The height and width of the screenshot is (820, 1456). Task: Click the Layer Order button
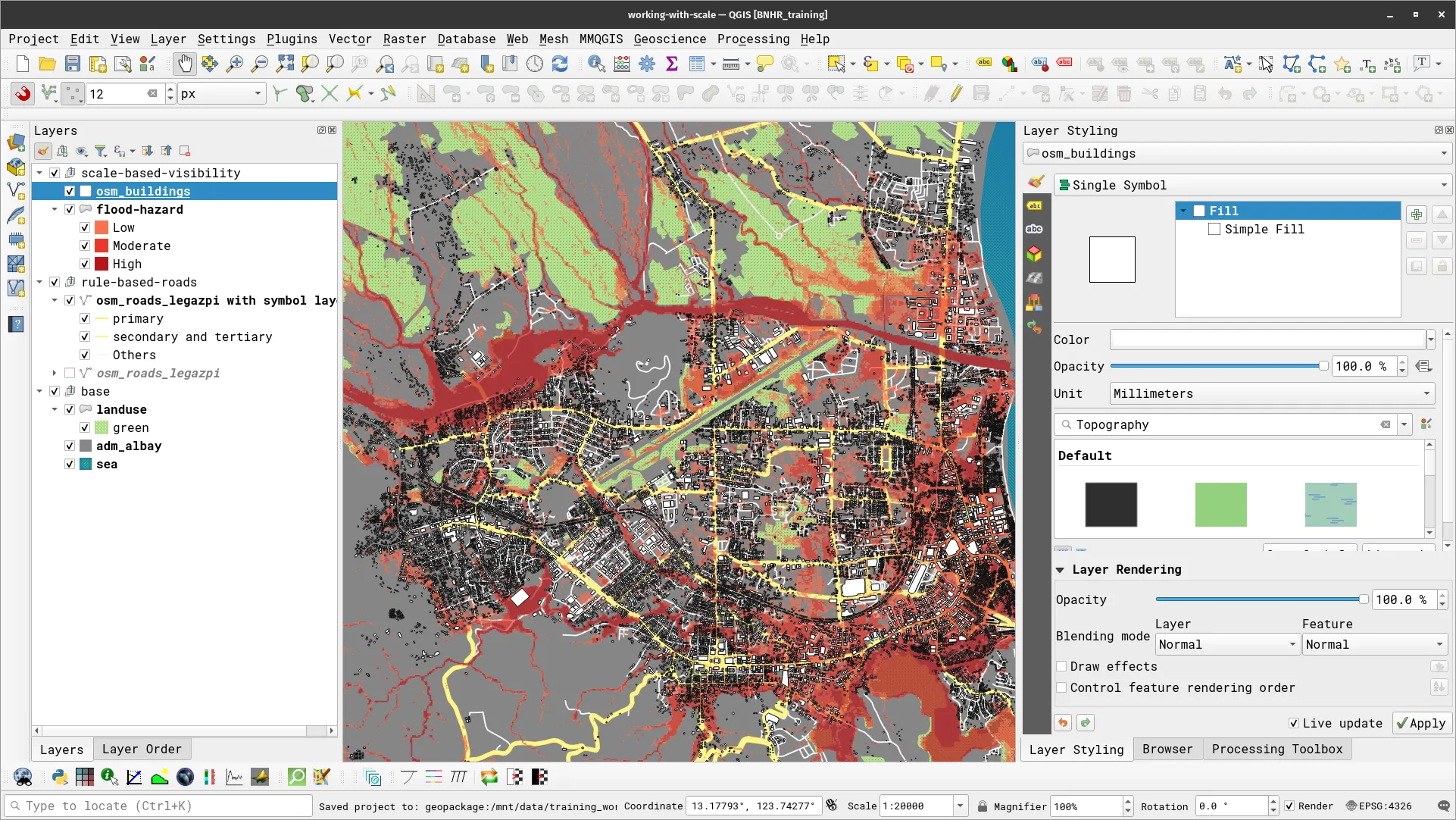(142, 749)
